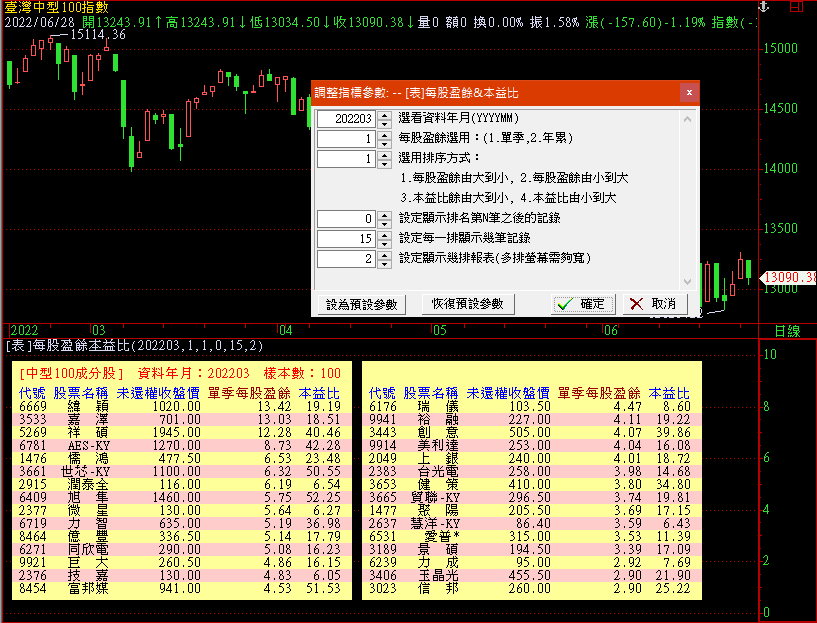Click the 13090.38 current price tag
The width and height of the screenshot is (817, 623).
[x=790, y=278]
